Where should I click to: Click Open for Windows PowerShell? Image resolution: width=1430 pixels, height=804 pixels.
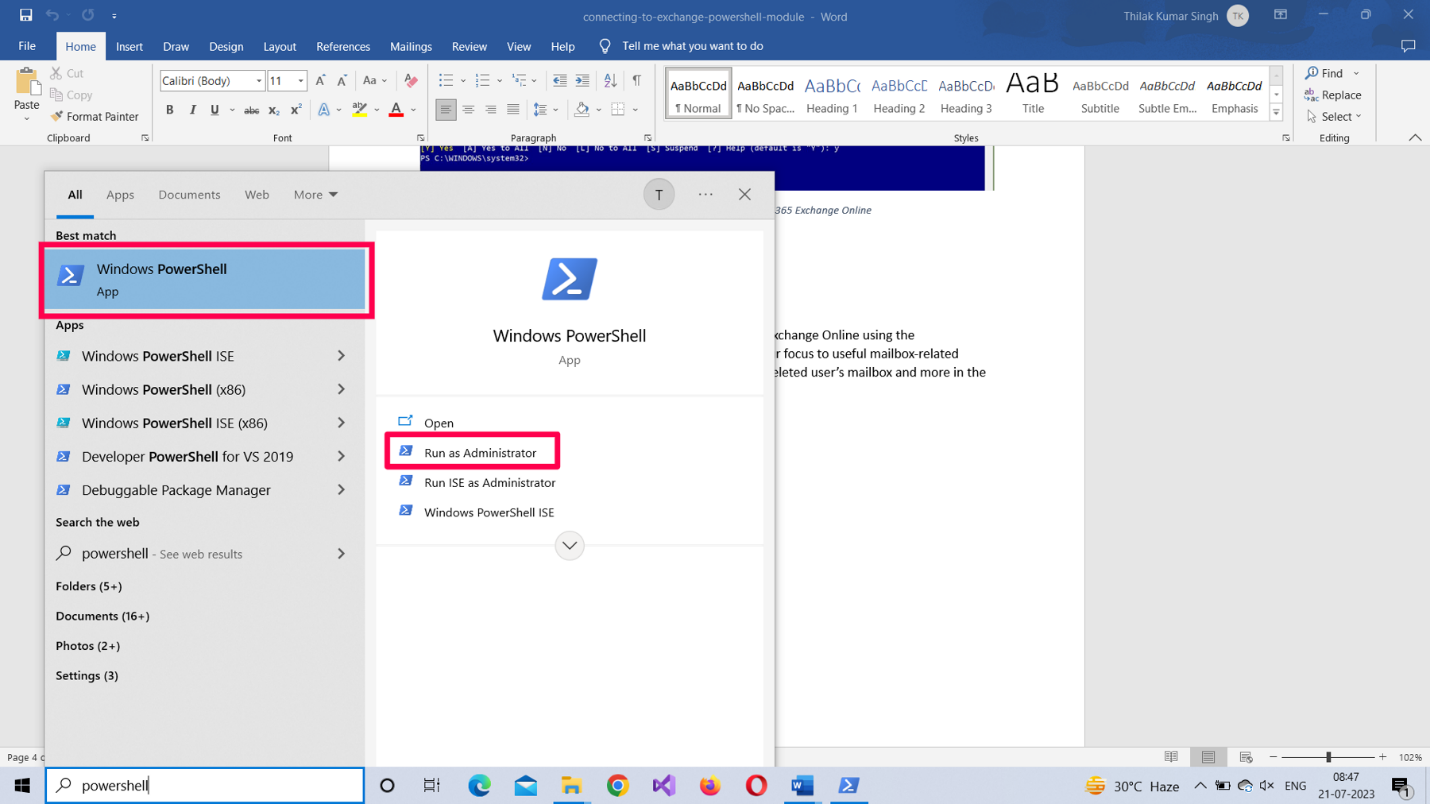point(438,423)
